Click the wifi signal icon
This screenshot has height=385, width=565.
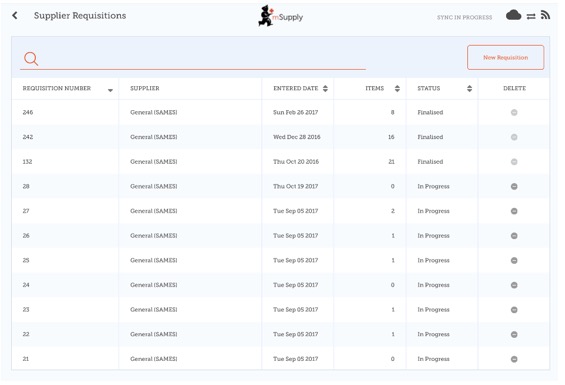pos(545,15)
